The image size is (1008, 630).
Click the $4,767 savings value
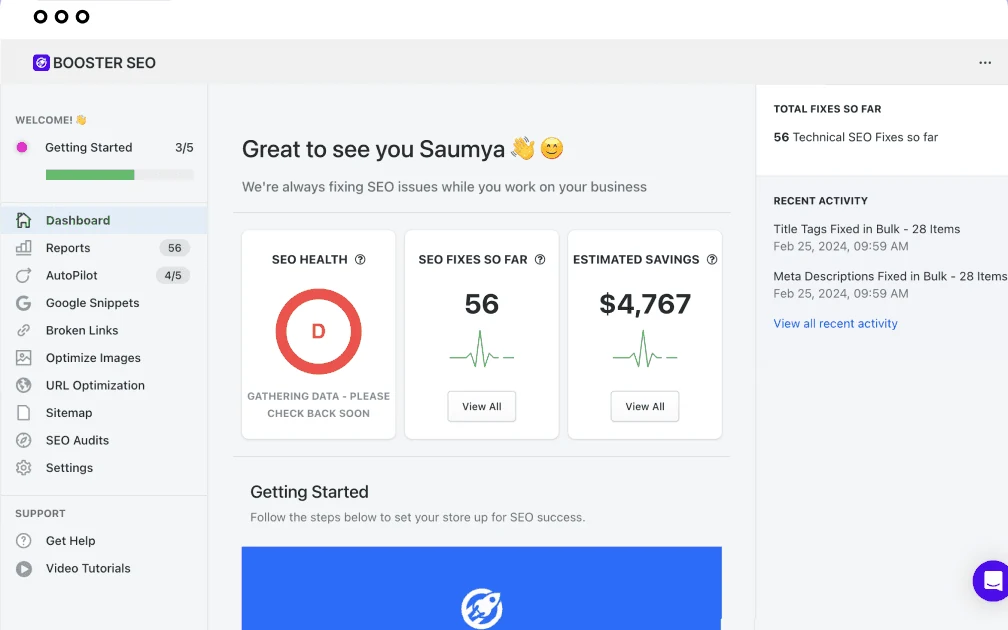pos(645,304)
